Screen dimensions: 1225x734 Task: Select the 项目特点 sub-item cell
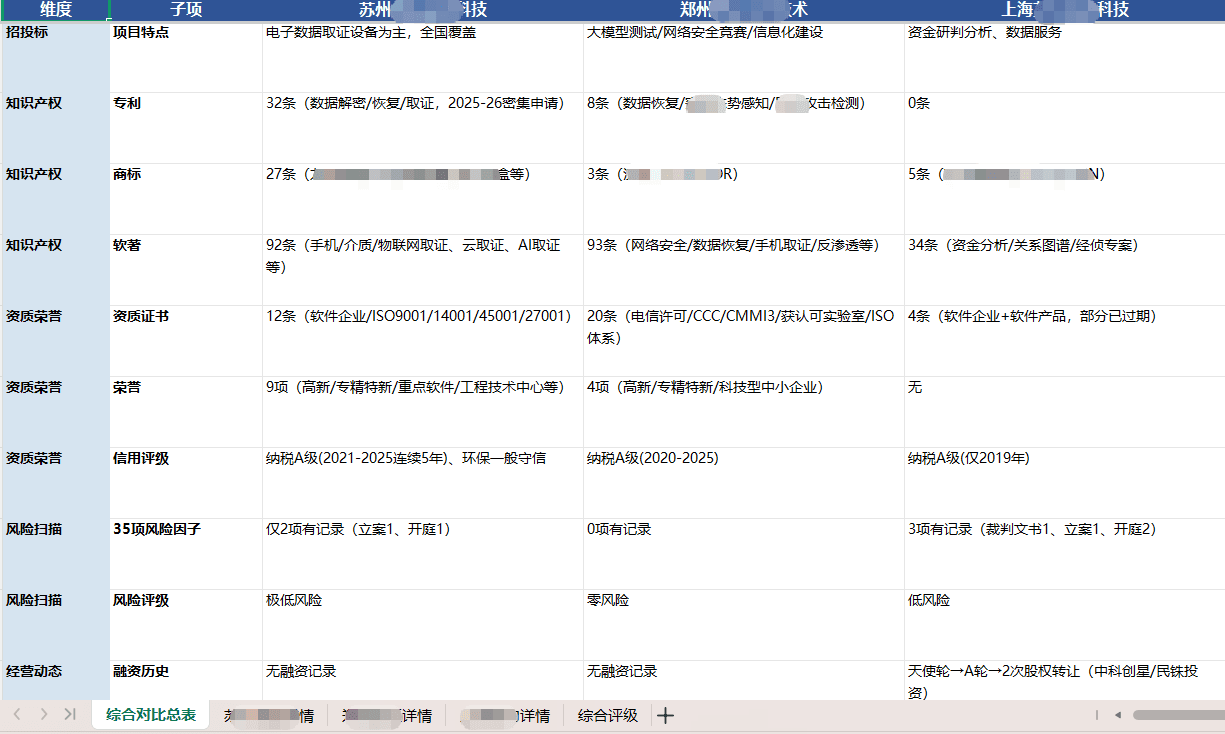[186, 57]
